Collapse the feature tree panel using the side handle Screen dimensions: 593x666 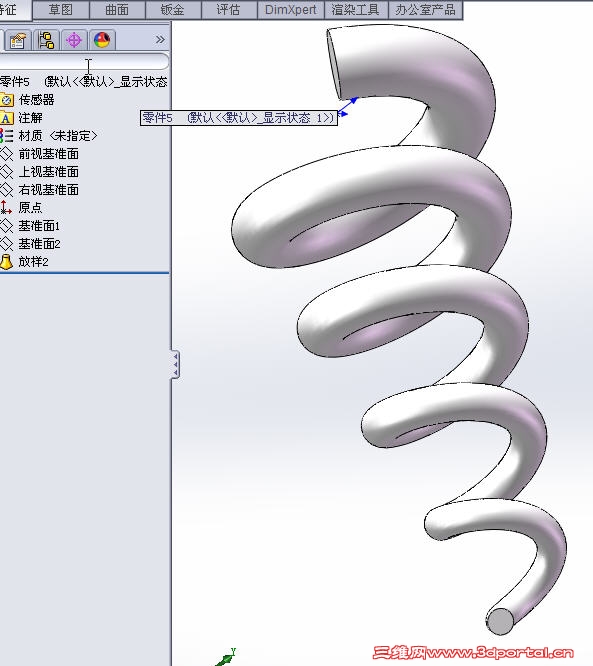click(175, 364)
